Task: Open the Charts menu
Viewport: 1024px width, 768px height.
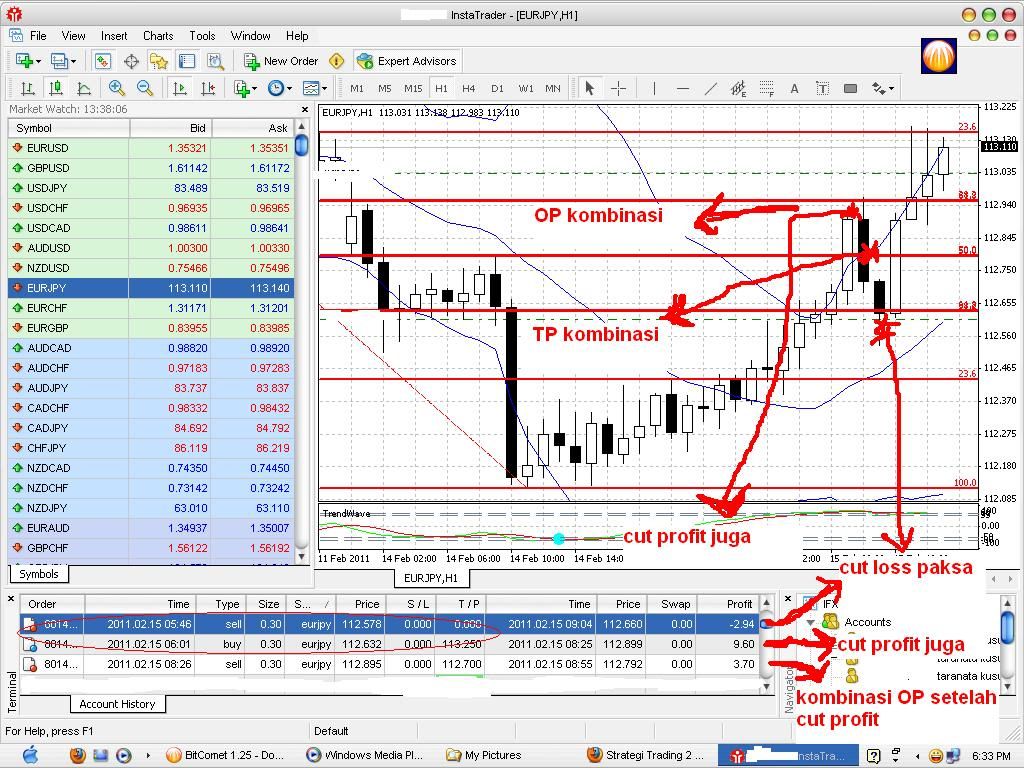Action: (158, 36)
